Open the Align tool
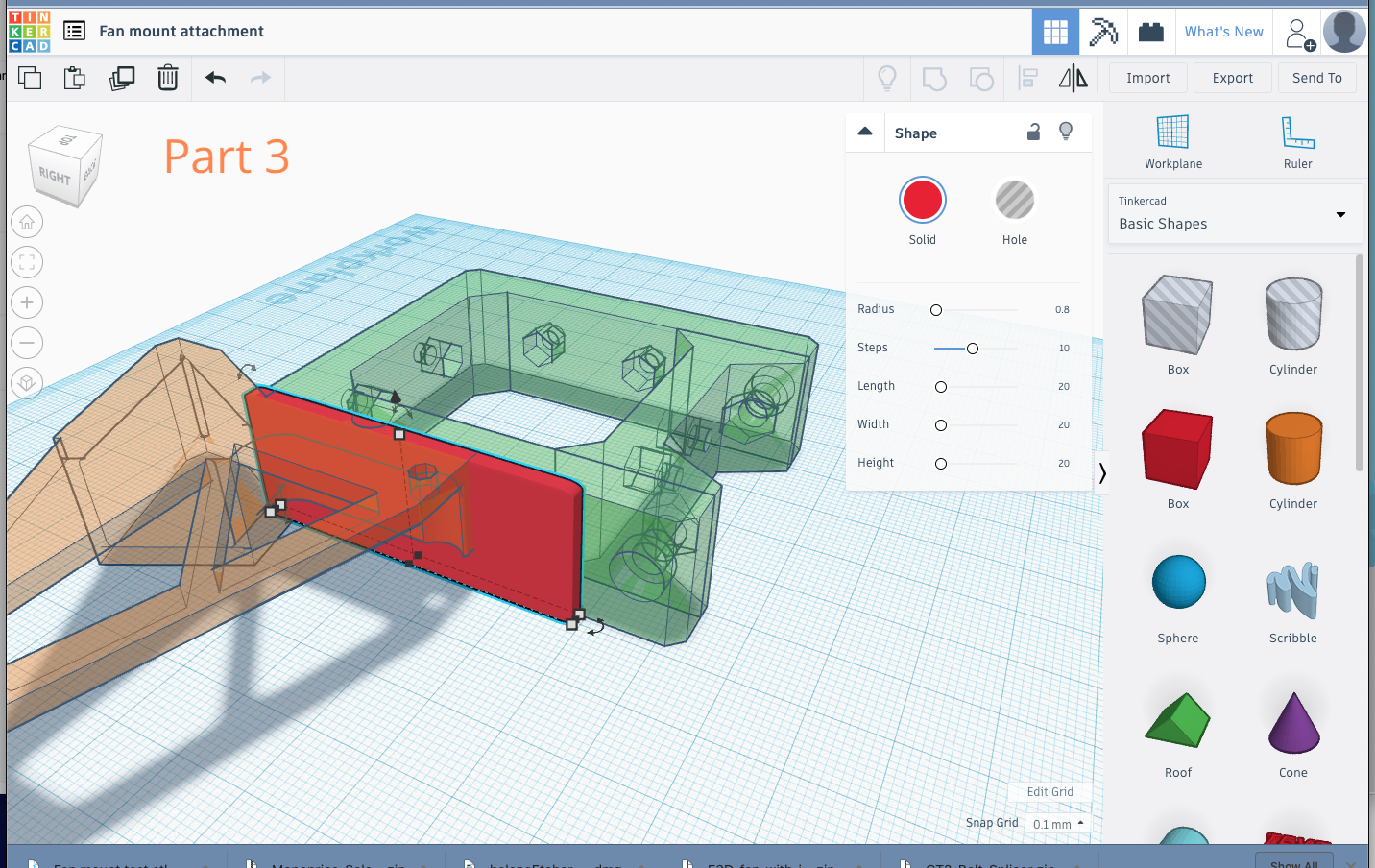This screenshot has height=868, width=1375. pyautogui.click(x=1028, y=78)
